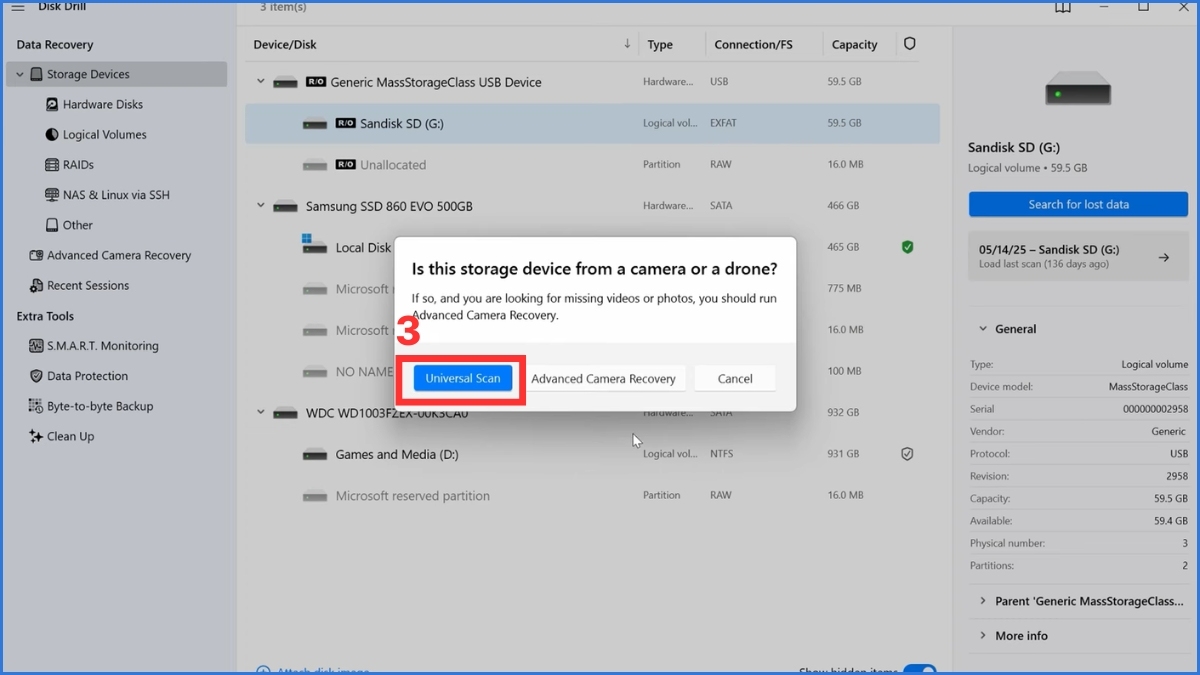Select the last Microsoft reserved partition row

[x=592, y=496]
